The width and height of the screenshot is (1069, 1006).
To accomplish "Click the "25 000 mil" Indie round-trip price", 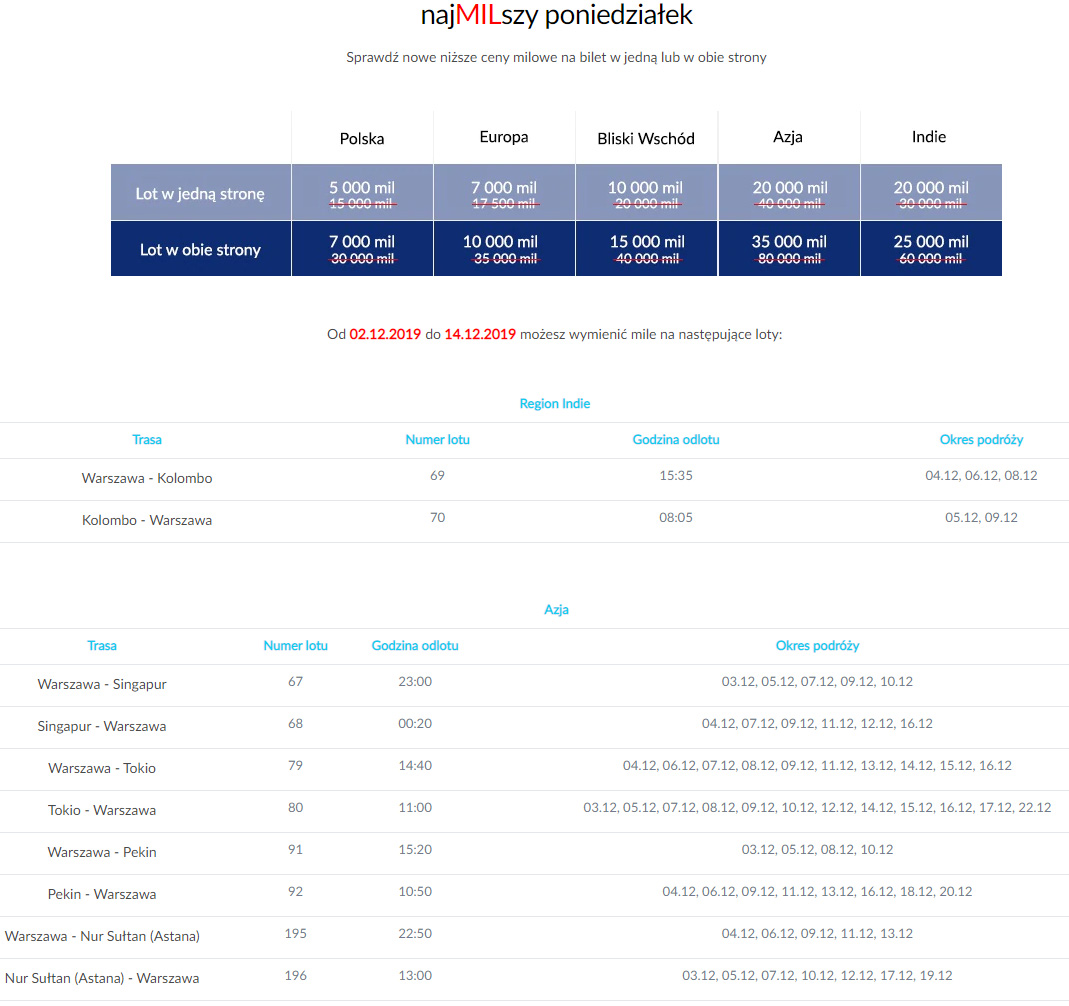I will (931, 241).
